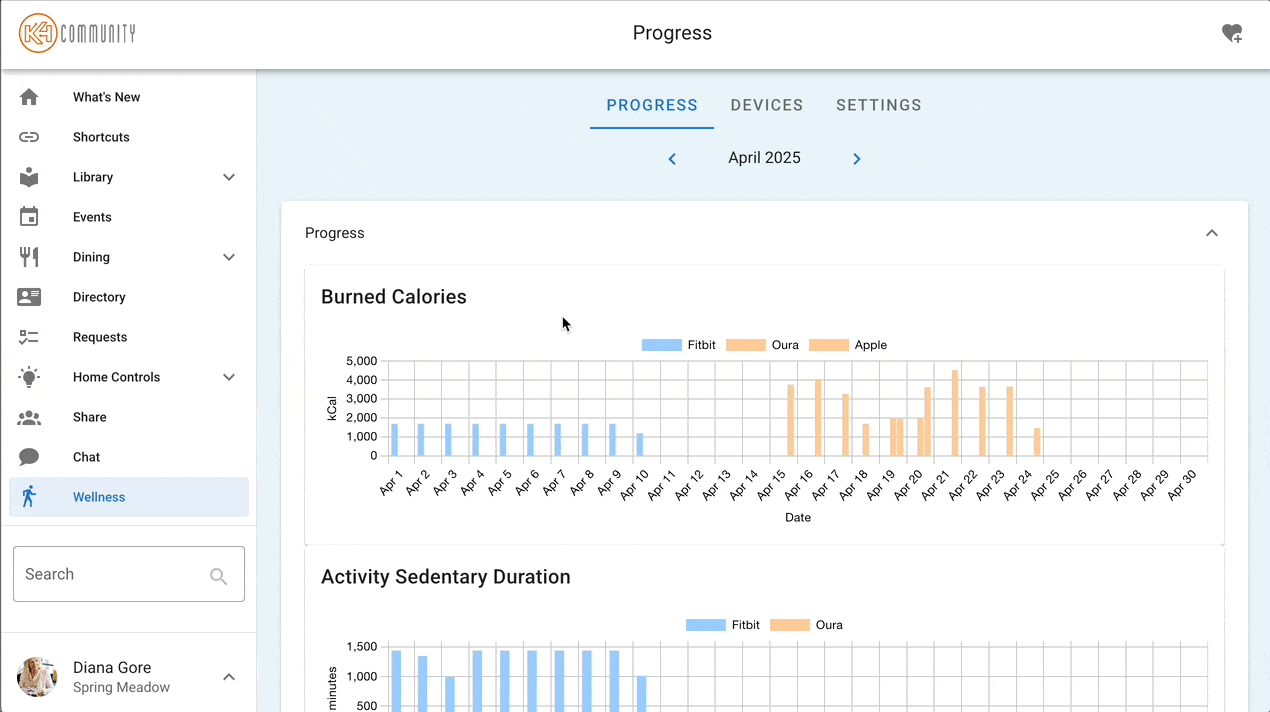
Task: Click the Search input field
Action: pyautogui.click(x=129, y=574)
